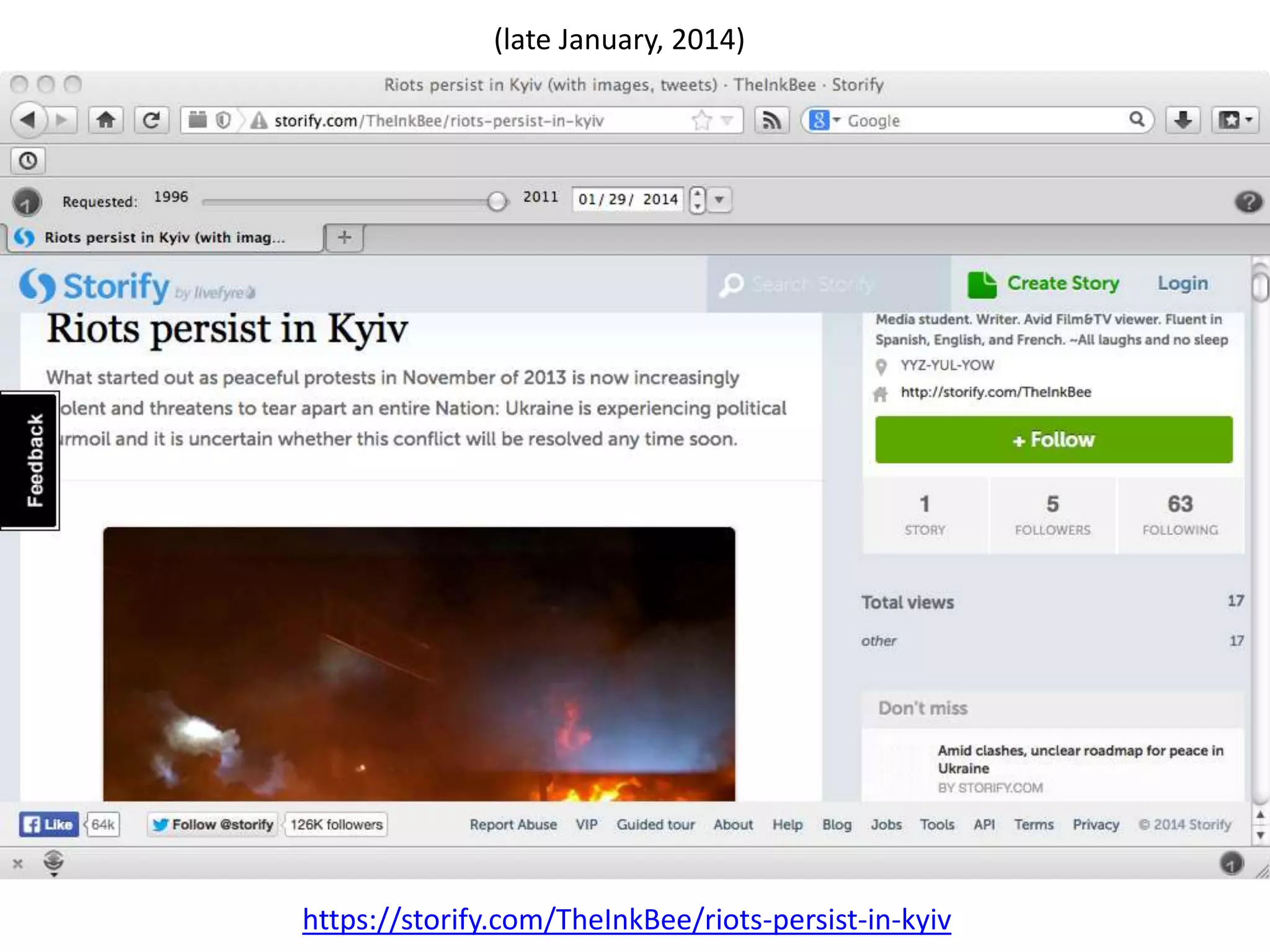Image resolution: width=1270 pixels, height=952 pixels.
Task: Open the browser home page icon
Action: (x=106, y=120)
